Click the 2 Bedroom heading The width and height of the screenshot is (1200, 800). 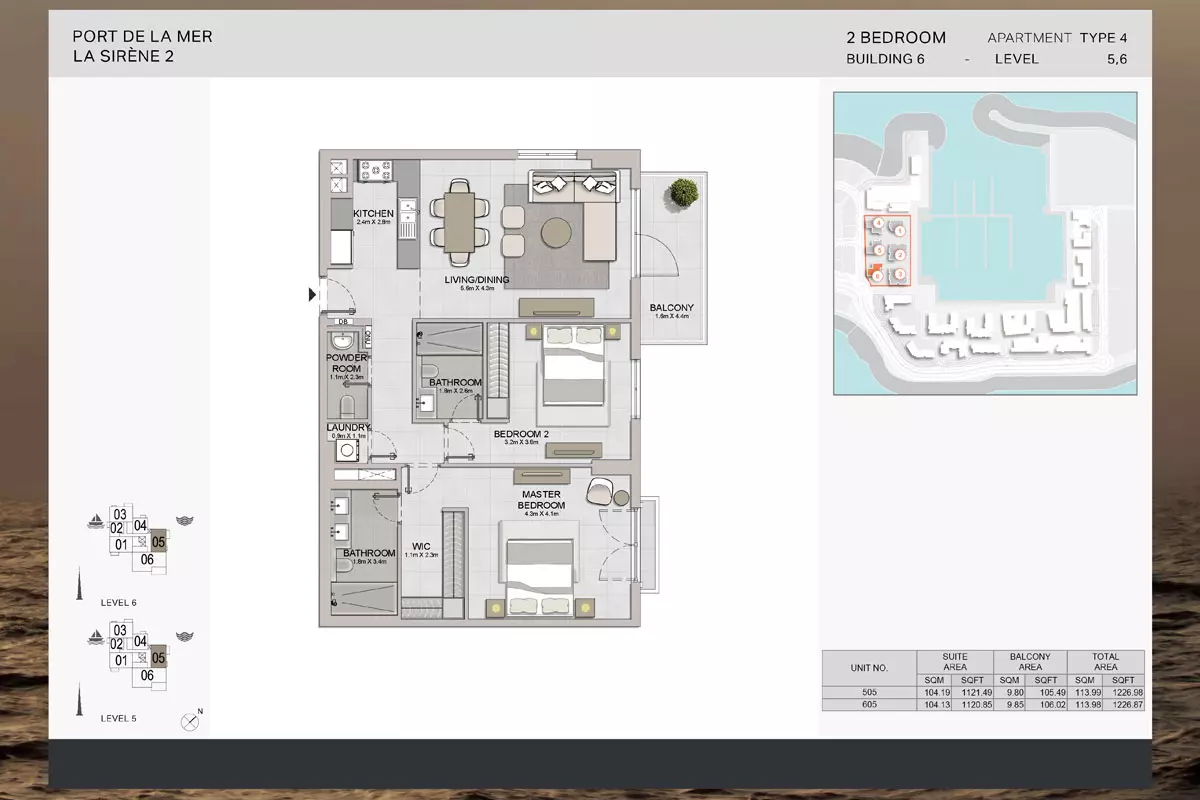[896, 38]
